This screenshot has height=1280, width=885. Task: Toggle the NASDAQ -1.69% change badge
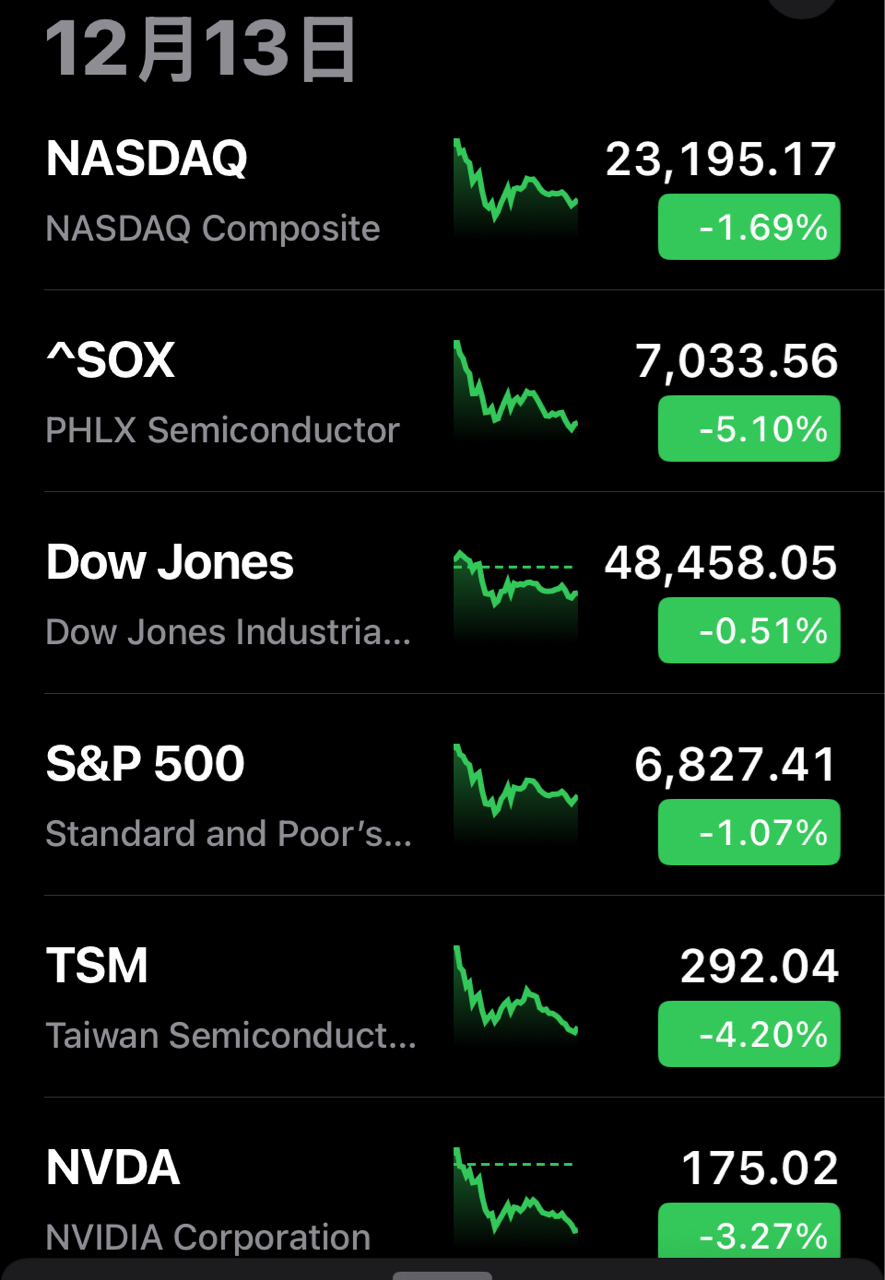[x=748, y=228]
